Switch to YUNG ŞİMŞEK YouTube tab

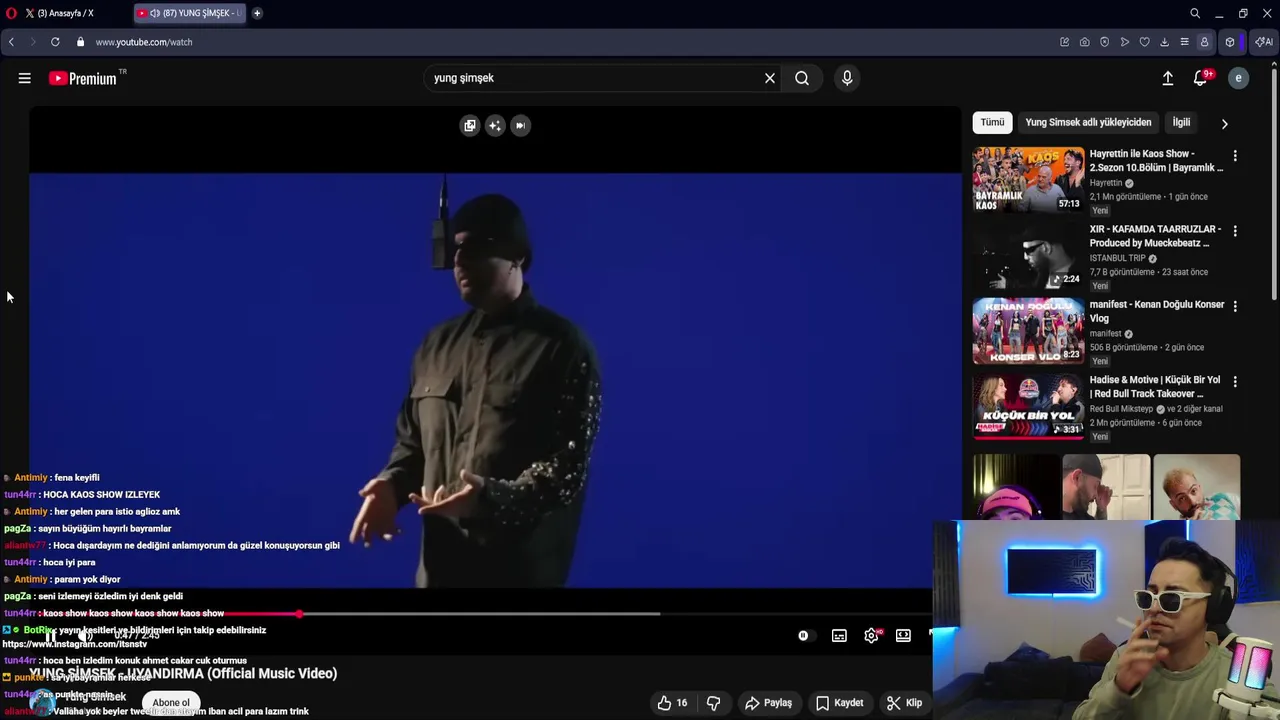[190, 13]
